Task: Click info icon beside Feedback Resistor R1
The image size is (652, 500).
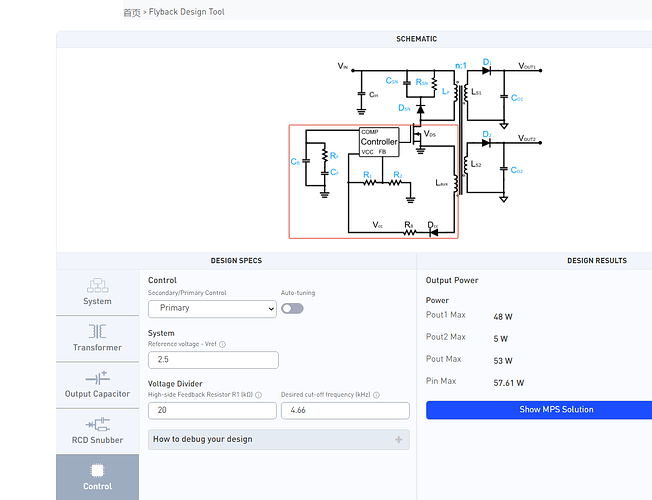Action: [x=257, y=395]
